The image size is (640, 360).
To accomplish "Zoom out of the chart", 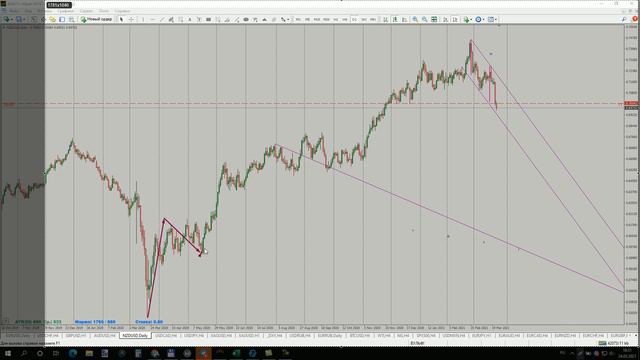I will (x=424, y=19).
